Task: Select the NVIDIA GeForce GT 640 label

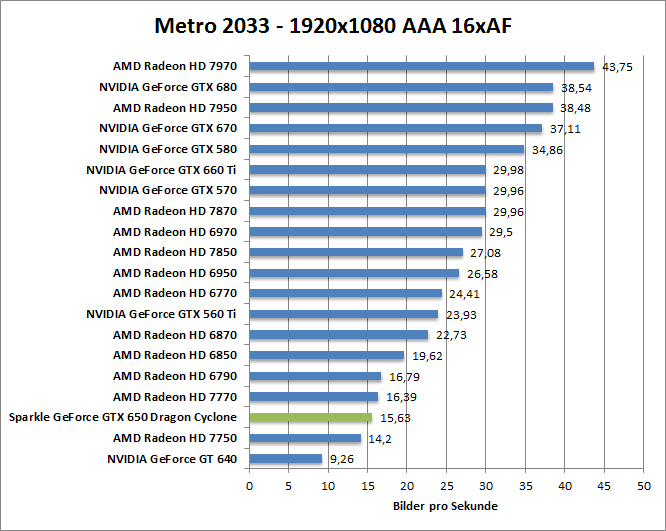Action: 172,459
